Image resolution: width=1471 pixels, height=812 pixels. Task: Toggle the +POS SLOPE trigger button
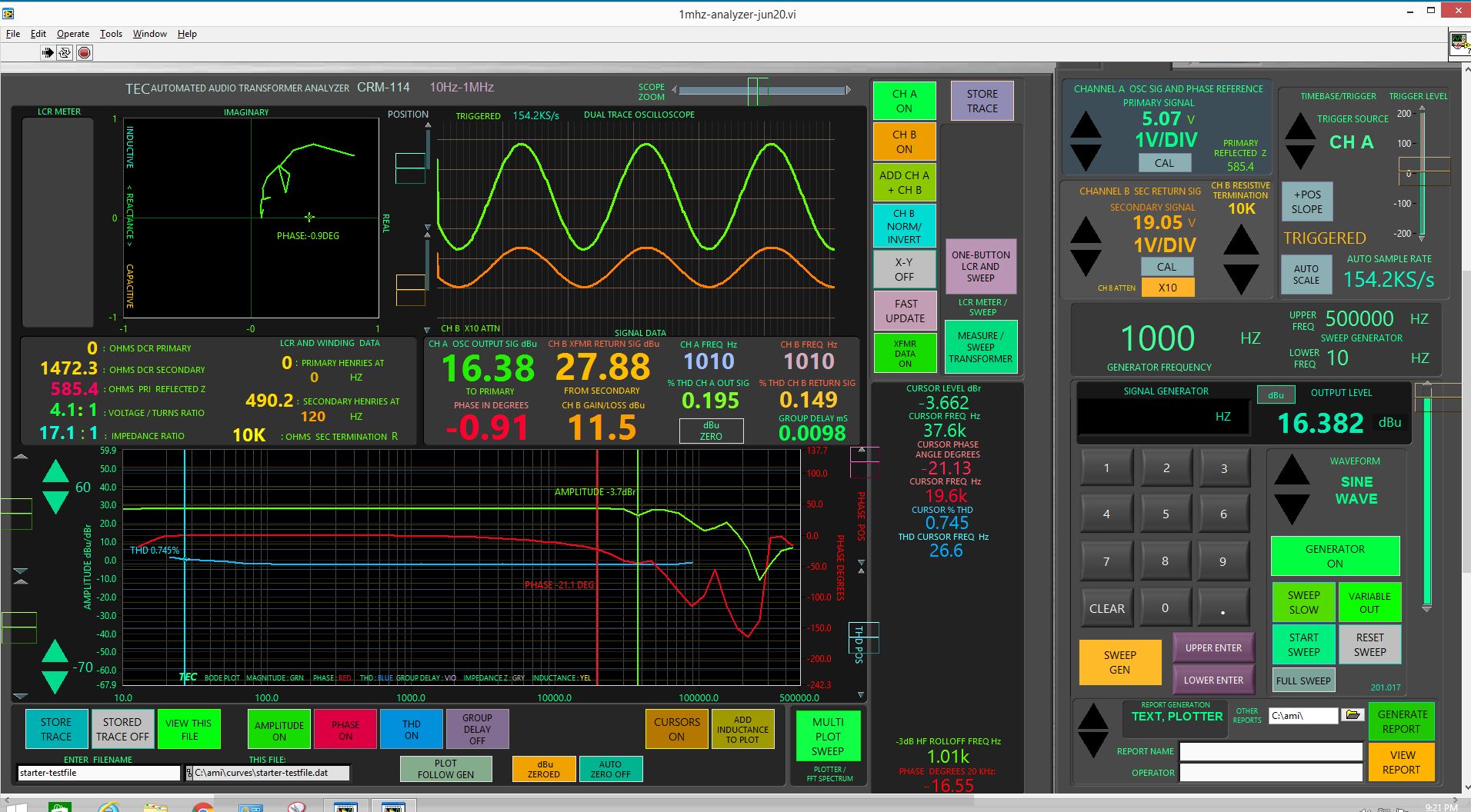(x=1307, y=201)
